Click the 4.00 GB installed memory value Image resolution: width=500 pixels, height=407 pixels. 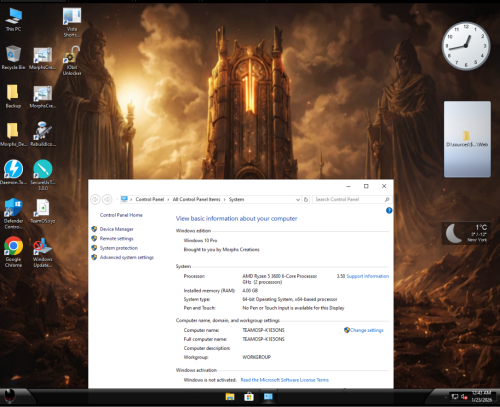pyautogui.click(x=250, y=291)
